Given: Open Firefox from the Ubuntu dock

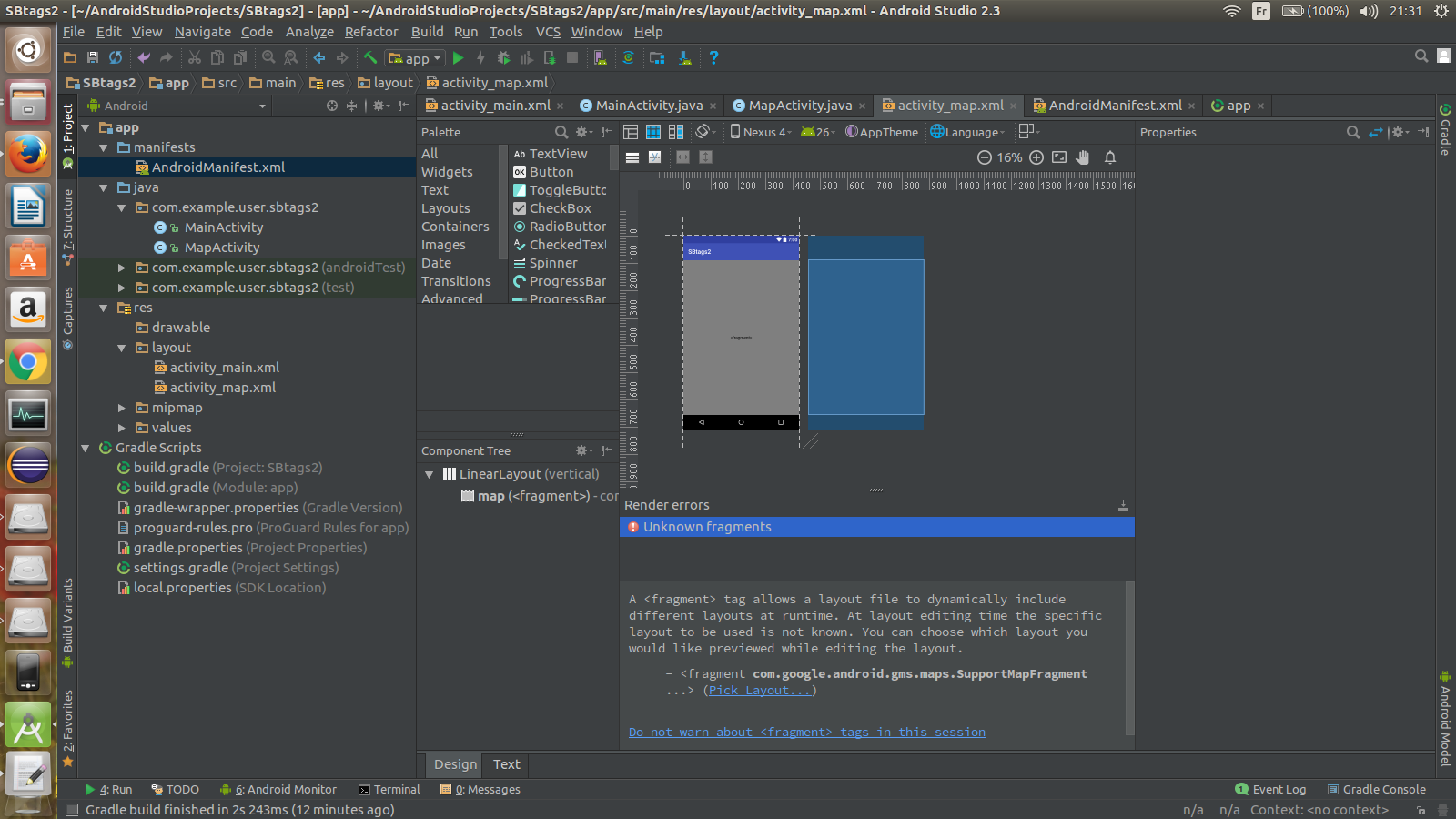Looking at the screenshot, I should tap(28, 154).
